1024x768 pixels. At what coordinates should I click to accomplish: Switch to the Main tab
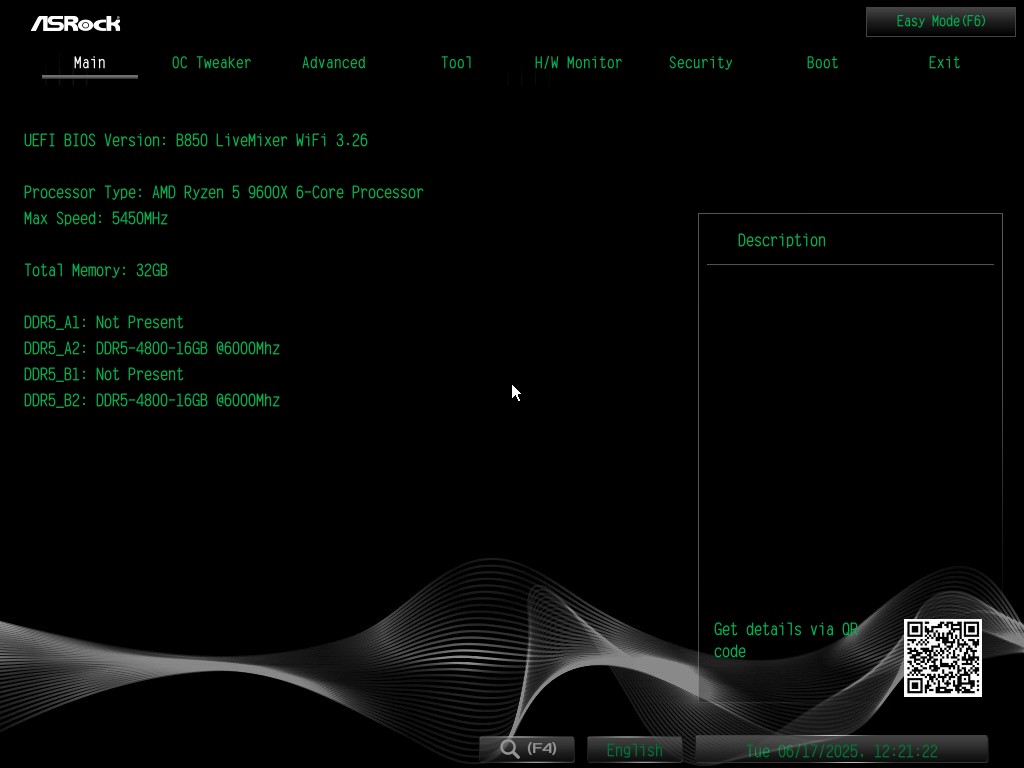89,63
